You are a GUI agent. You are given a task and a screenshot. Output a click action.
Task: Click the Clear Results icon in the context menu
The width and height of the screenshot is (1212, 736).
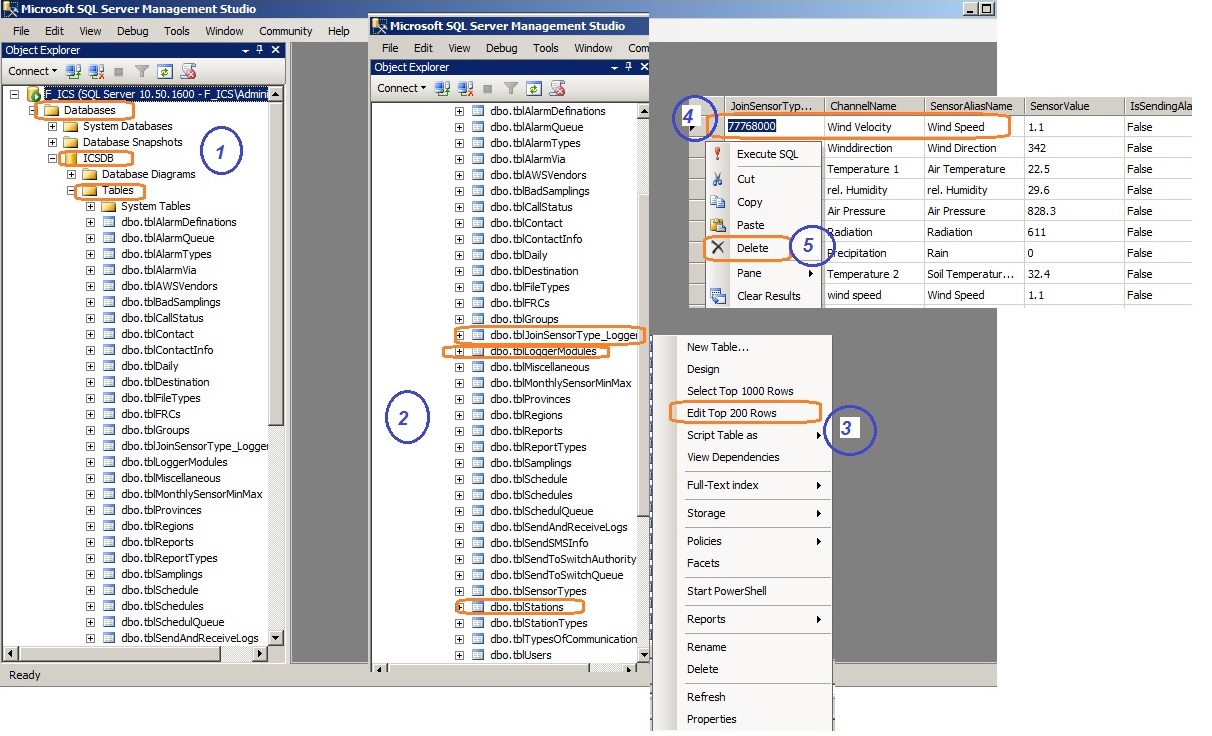coord(717,296)
